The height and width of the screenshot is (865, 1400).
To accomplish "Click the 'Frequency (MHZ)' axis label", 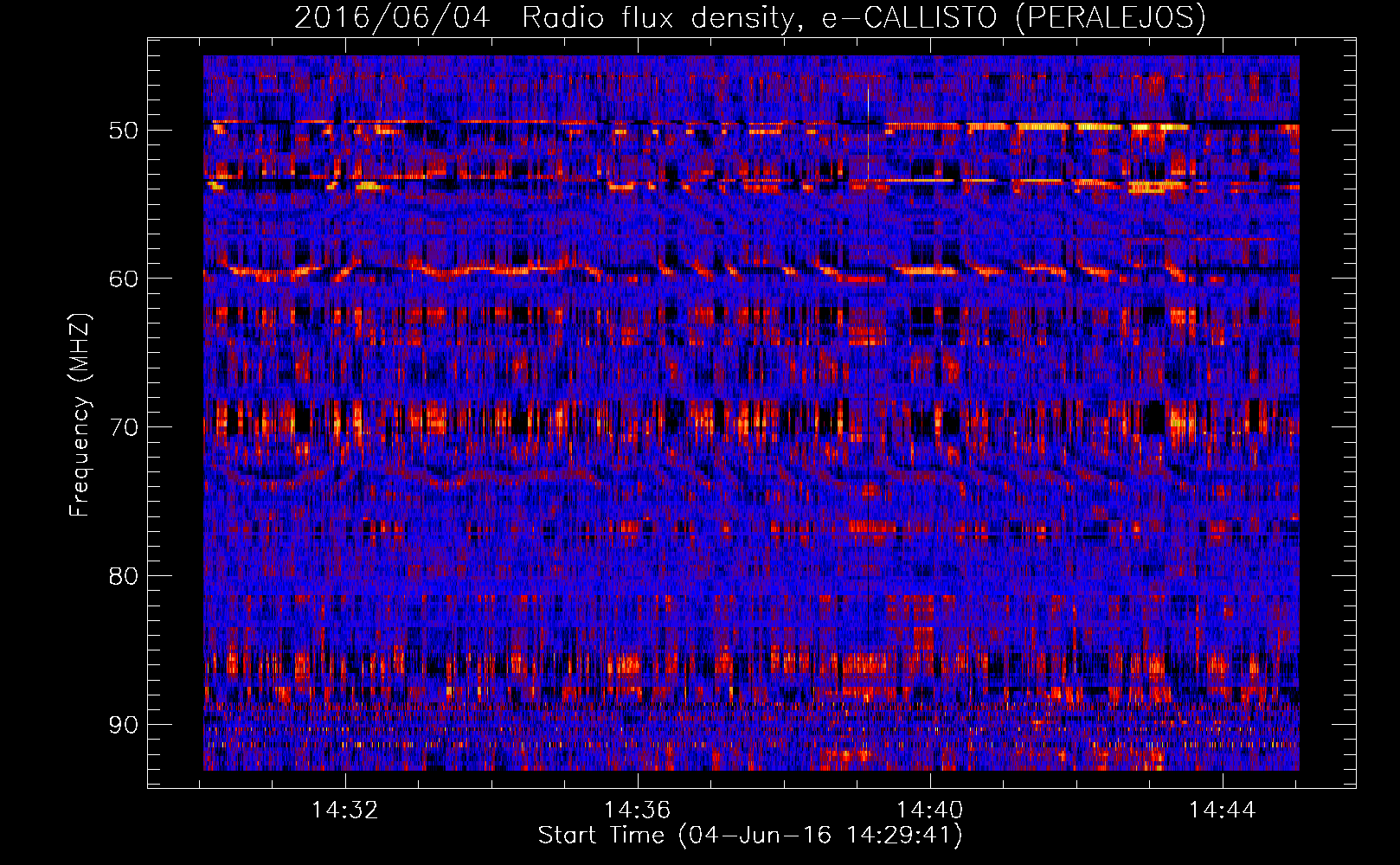I will pyautogui.click(x=80, y=415).
